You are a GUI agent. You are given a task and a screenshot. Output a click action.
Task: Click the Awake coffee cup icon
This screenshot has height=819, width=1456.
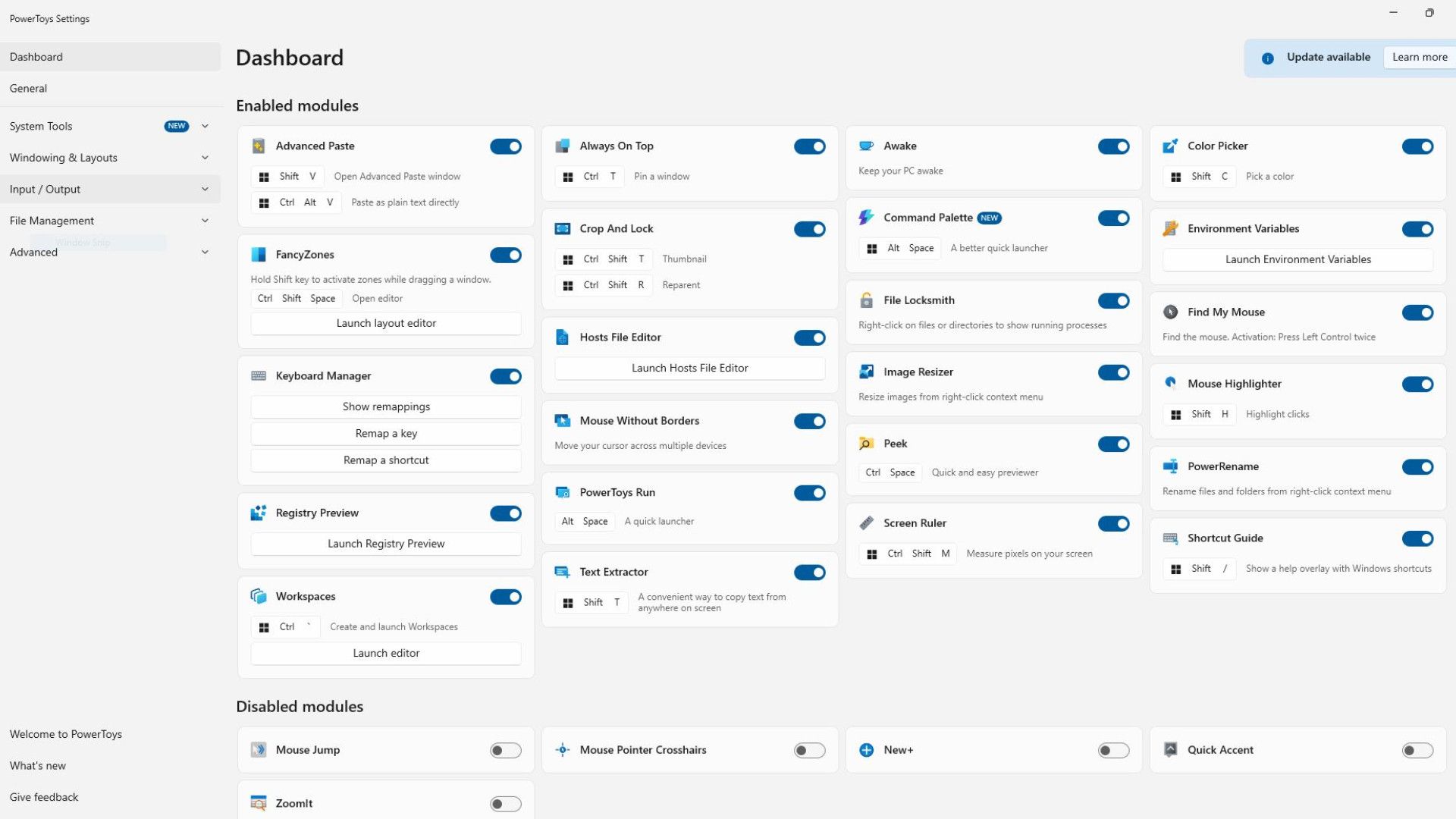tap(866, 146)
